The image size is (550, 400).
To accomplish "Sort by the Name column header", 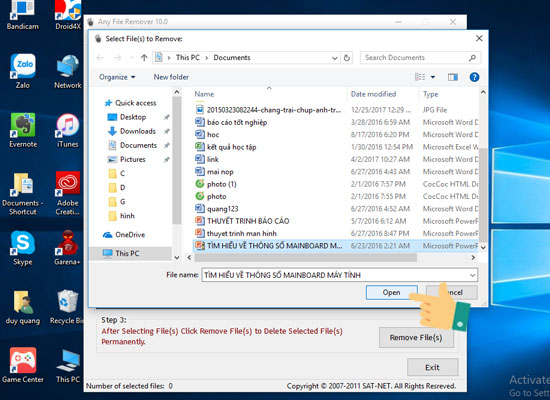I will tap(204, 94).
